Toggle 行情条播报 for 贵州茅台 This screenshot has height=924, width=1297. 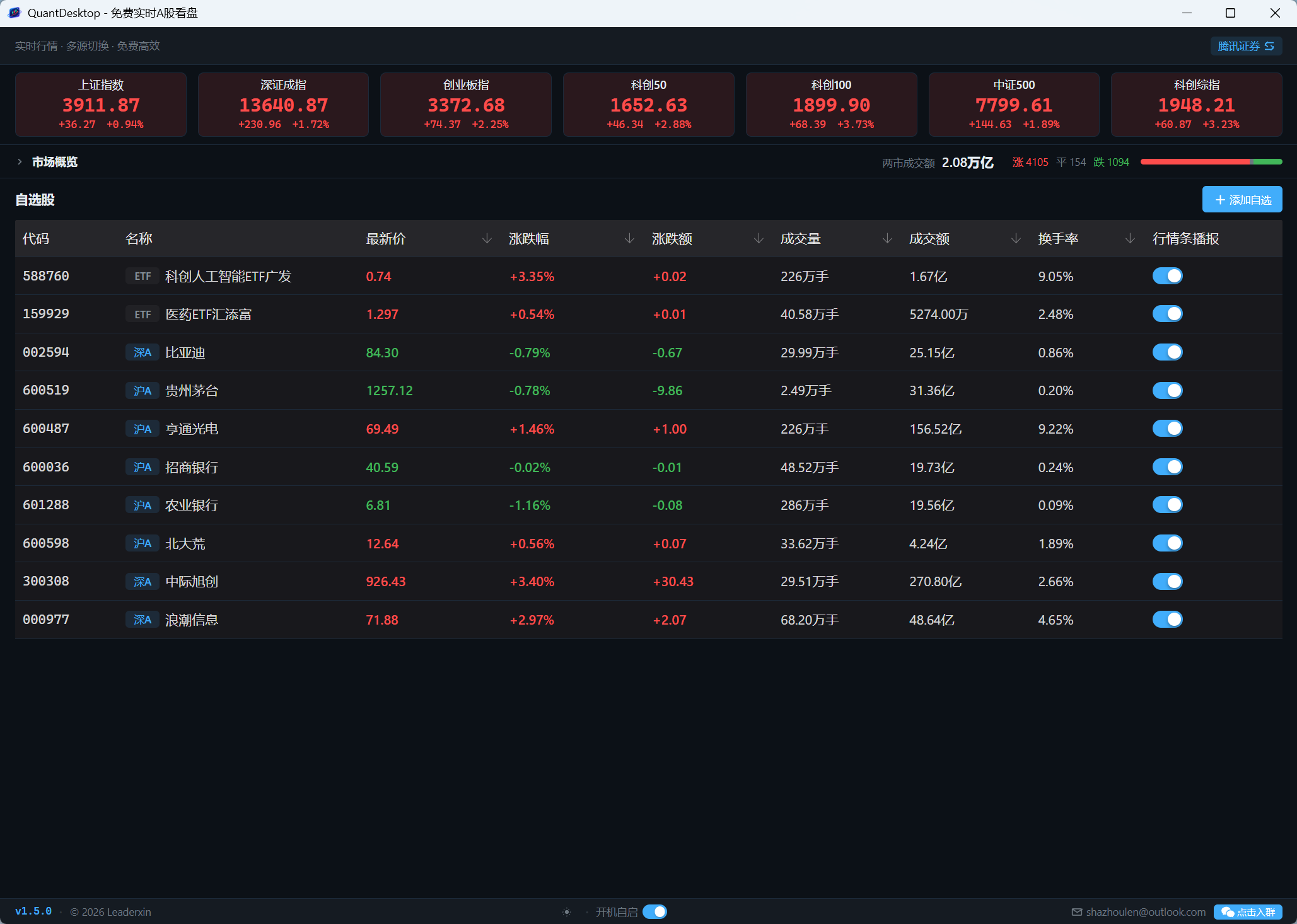pos(1167,391)
